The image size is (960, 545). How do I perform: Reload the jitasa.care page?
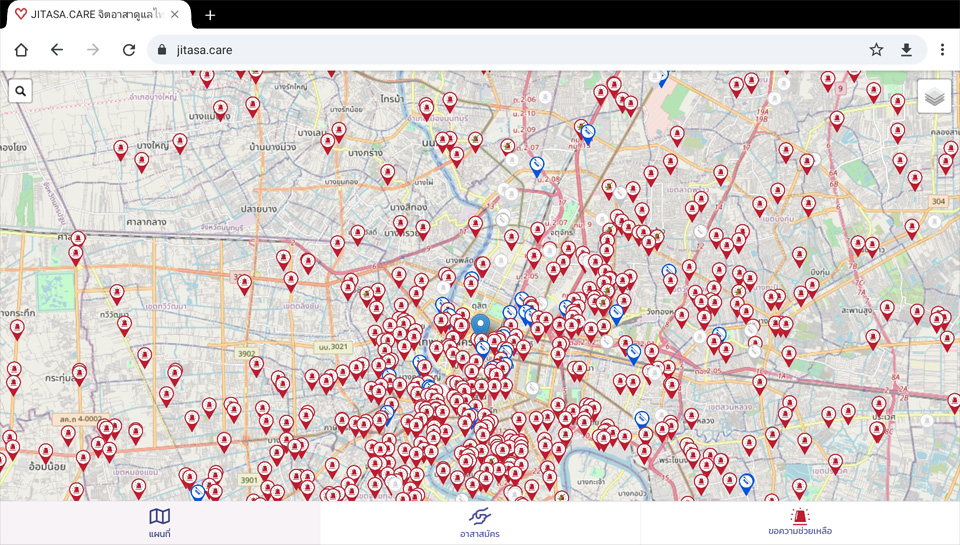click(x=129, y=50)
